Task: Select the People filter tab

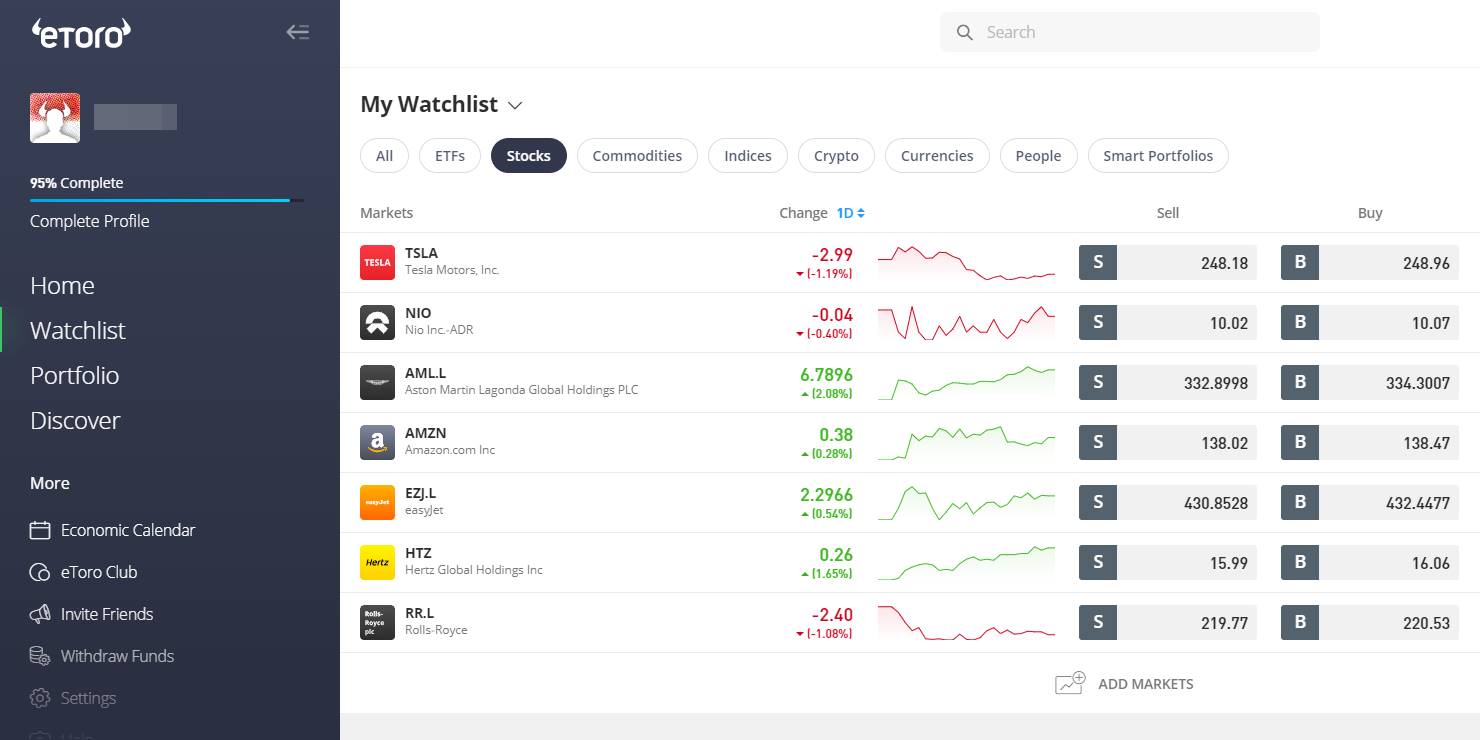Action: coord(1038,156)
